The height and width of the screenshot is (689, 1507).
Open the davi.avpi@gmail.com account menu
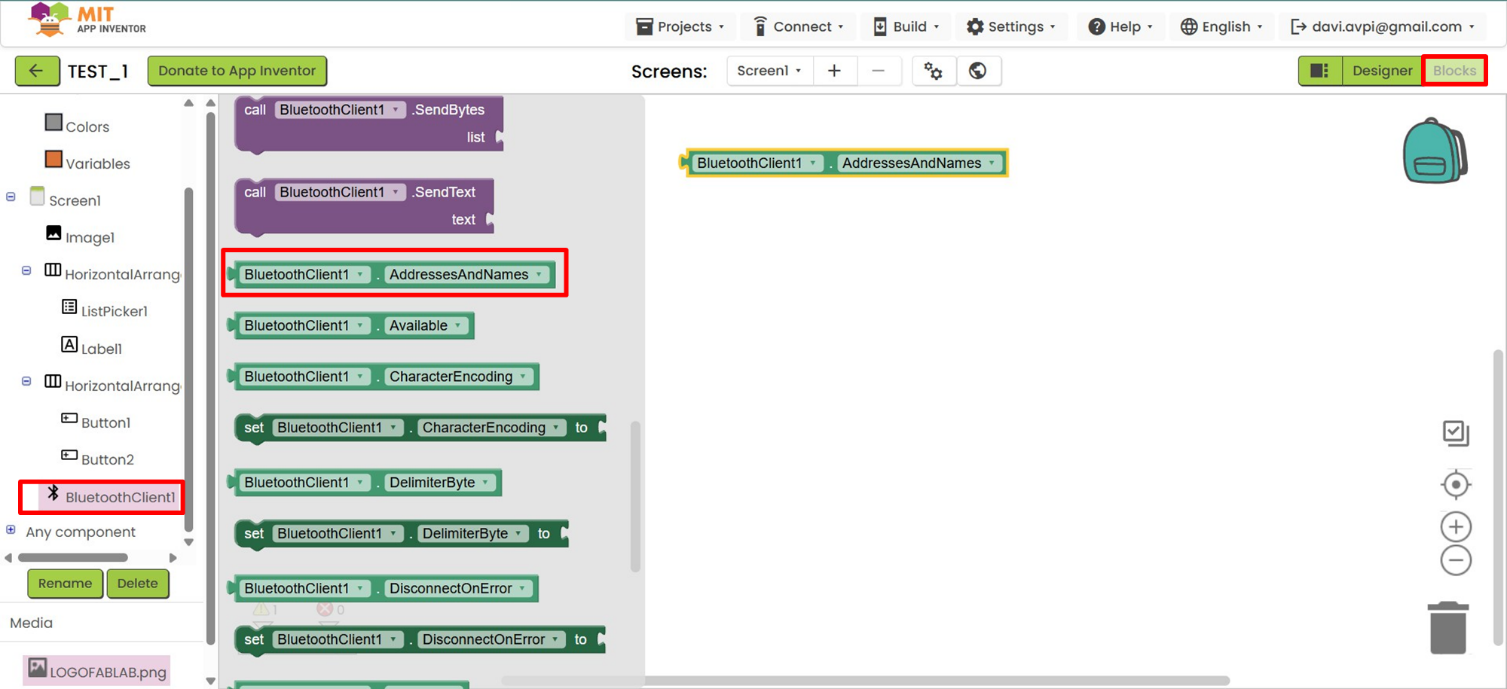tap(1383, 27)
